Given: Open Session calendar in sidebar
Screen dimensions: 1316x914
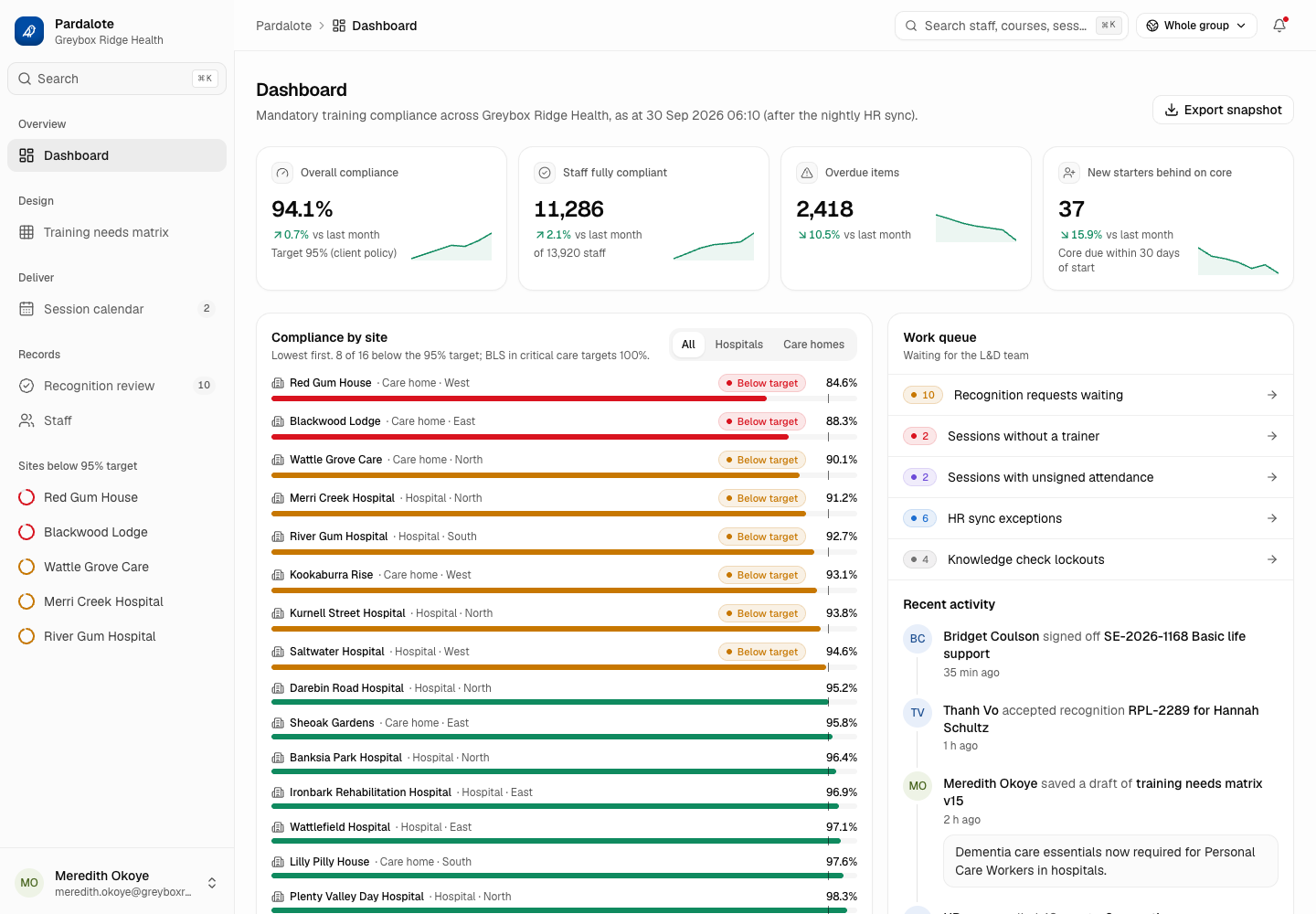Looking at the screenshot, I should tap(117, 309).
